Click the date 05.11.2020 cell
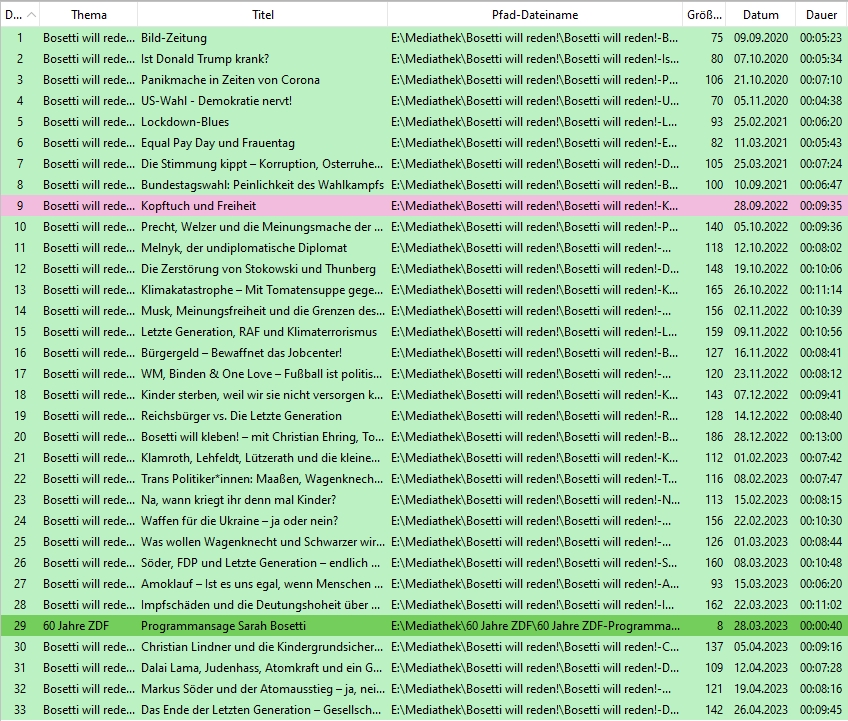 (760, 101)
